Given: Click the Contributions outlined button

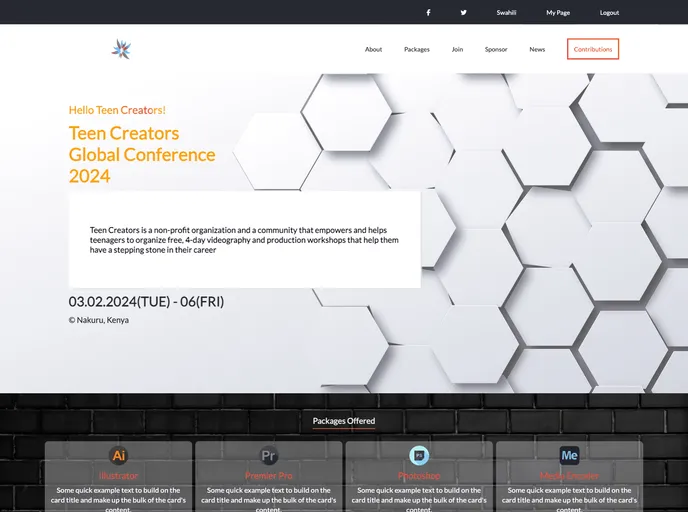Looking at the screenshot, I should (593, 49).
